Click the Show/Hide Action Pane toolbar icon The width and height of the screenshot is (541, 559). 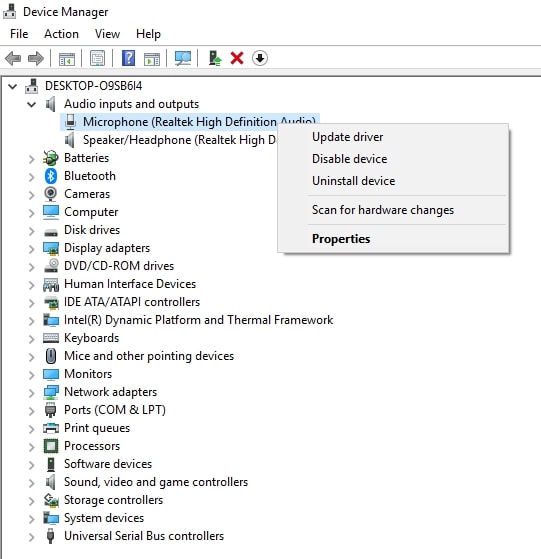pyautogui.click(x=152, y=58)
